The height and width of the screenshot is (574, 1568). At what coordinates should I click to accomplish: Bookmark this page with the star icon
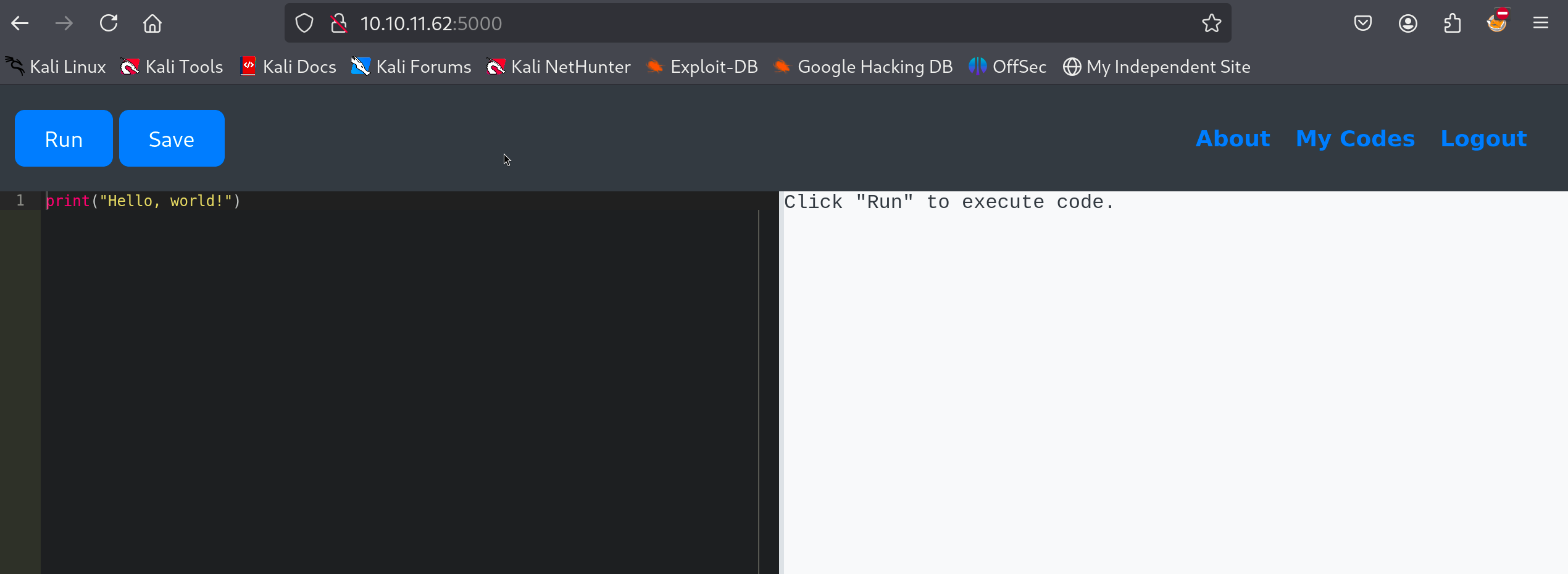pos(1211,23)
